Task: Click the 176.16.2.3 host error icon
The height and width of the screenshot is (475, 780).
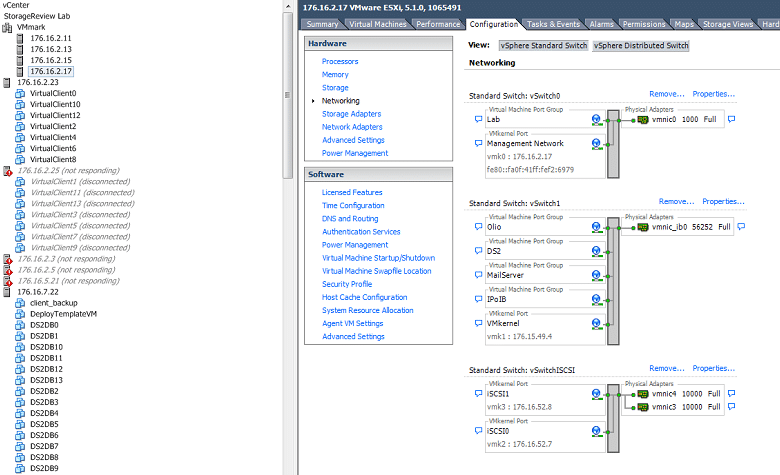Action: [x=7, y=259]
